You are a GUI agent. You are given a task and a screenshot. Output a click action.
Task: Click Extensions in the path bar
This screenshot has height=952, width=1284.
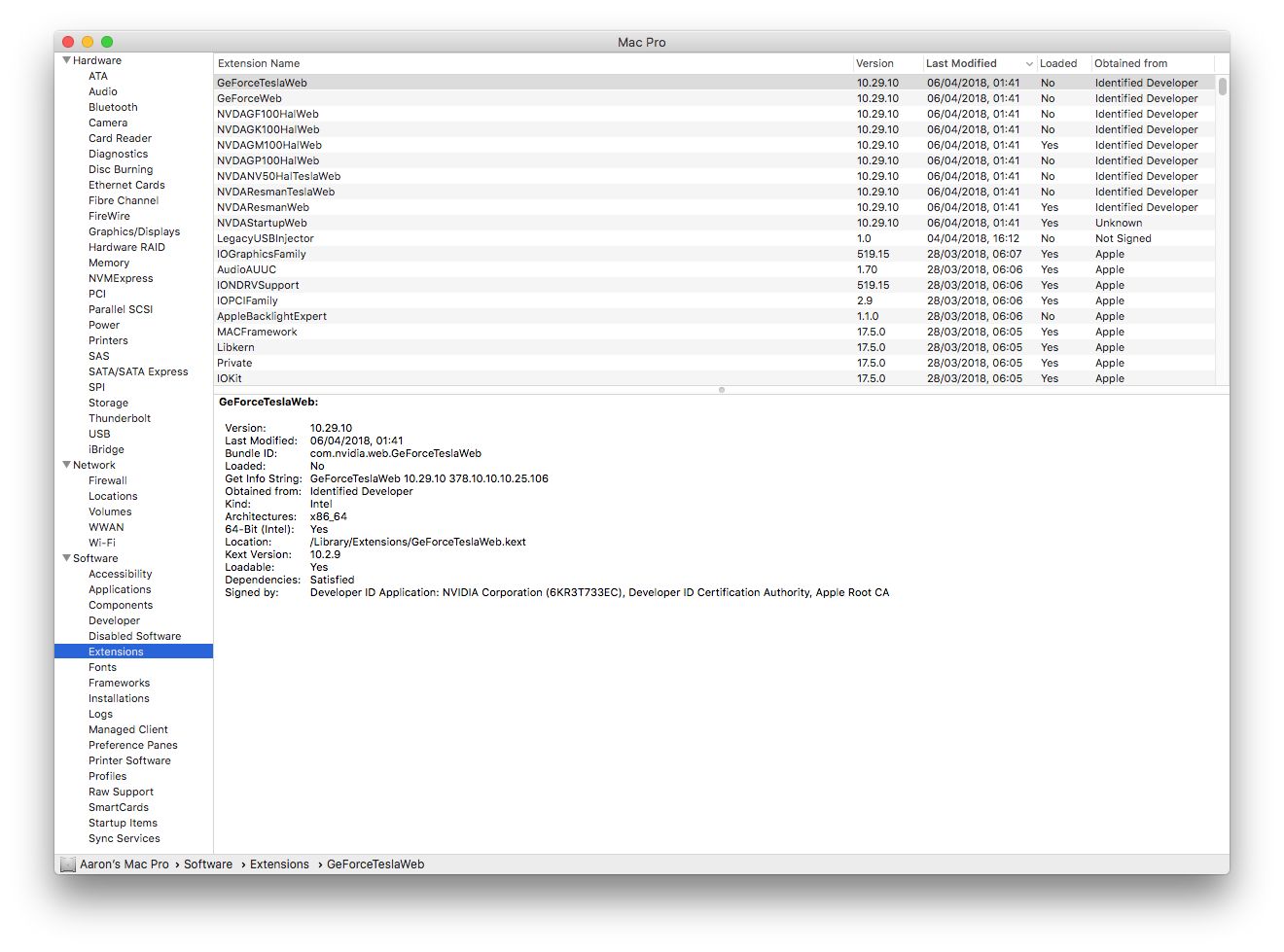[x=279, y=864]
